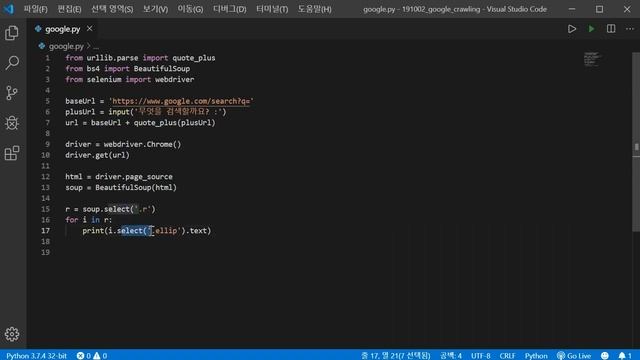
Task: Click 'baseUrl' variable on line 5
Action: (80, 101)
